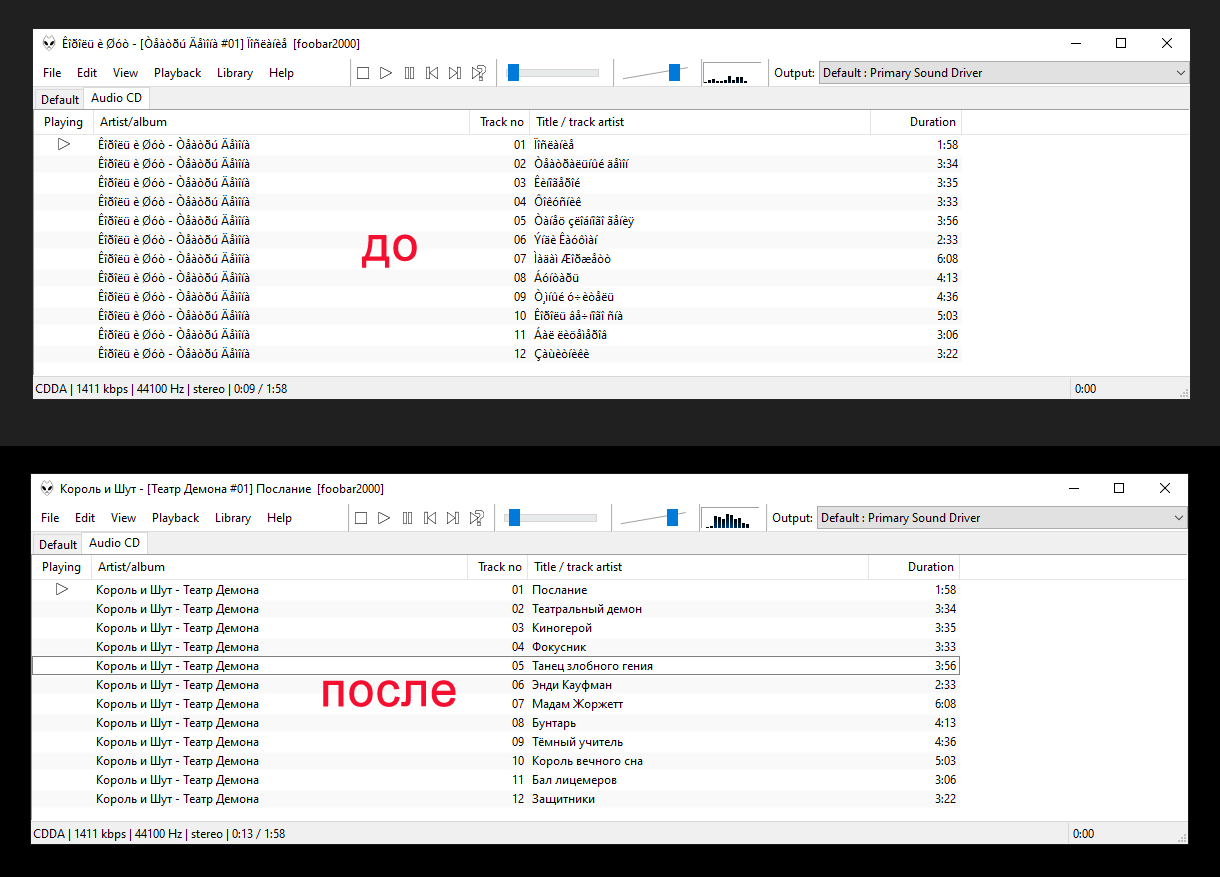1220x877 pixels.
Task: Click the Playing column header in bottom window
Action: tap(62, 567)
